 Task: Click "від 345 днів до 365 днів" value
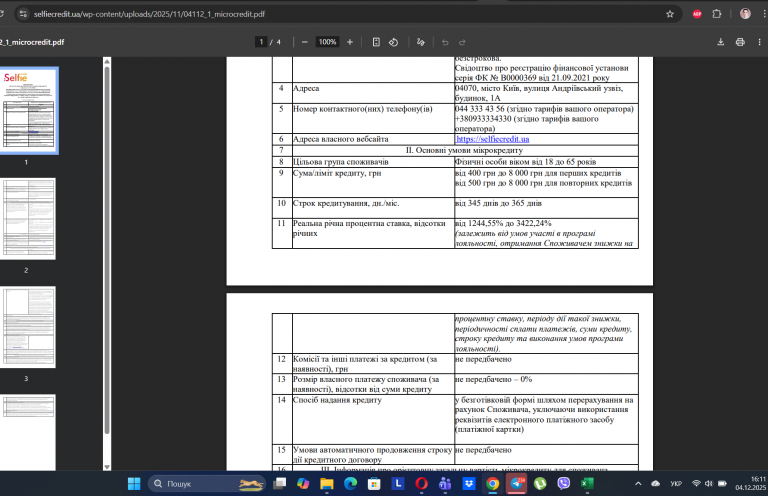click(498, 203)
